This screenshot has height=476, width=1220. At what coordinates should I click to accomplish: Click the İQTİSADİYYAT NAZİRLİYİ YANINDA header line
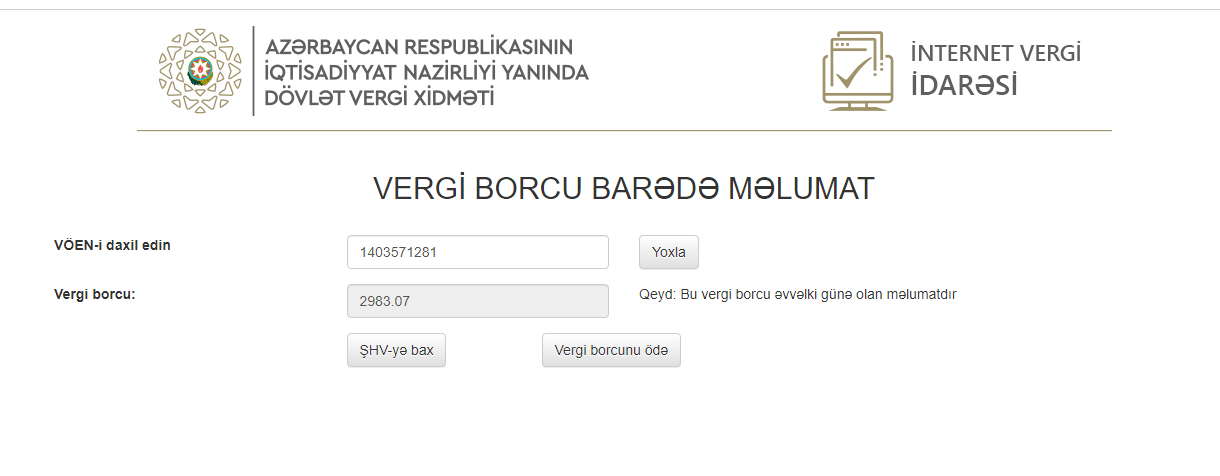(x=426, y=72)
